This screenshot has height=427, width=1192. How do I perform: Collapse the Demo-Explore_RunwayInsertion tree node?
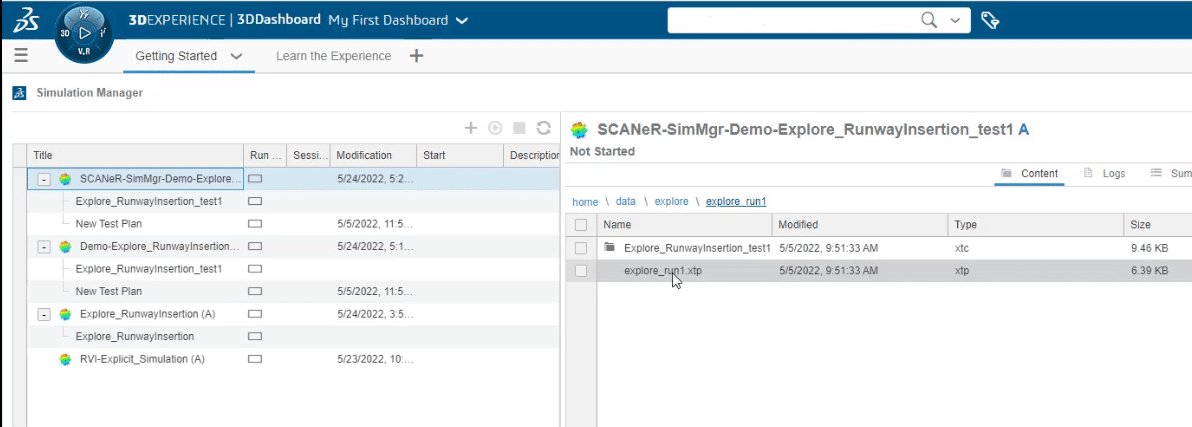coord(44,247)
